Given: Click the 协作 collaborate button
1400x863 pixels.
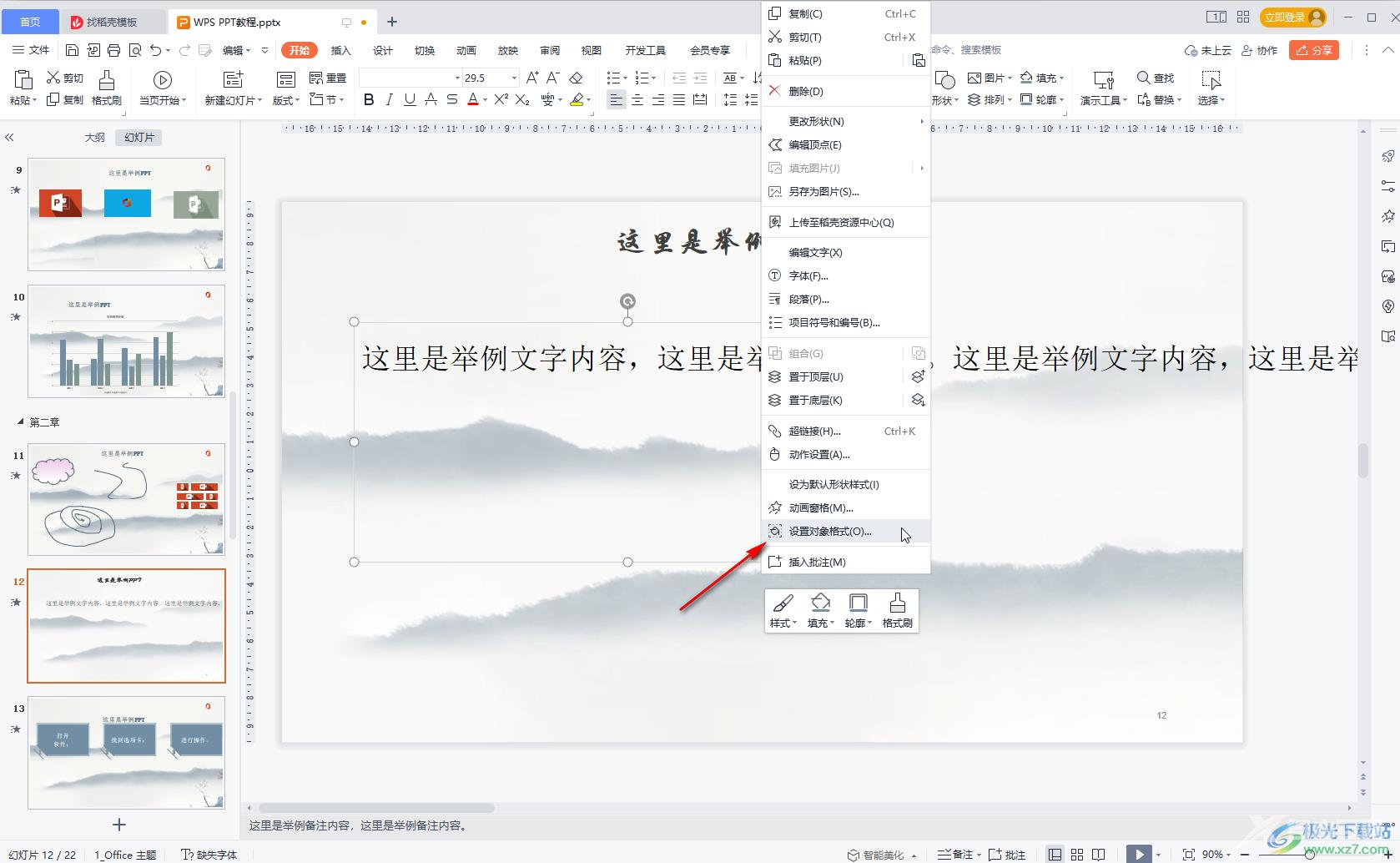Looking at the screenshot, I should pos(1260,50).
